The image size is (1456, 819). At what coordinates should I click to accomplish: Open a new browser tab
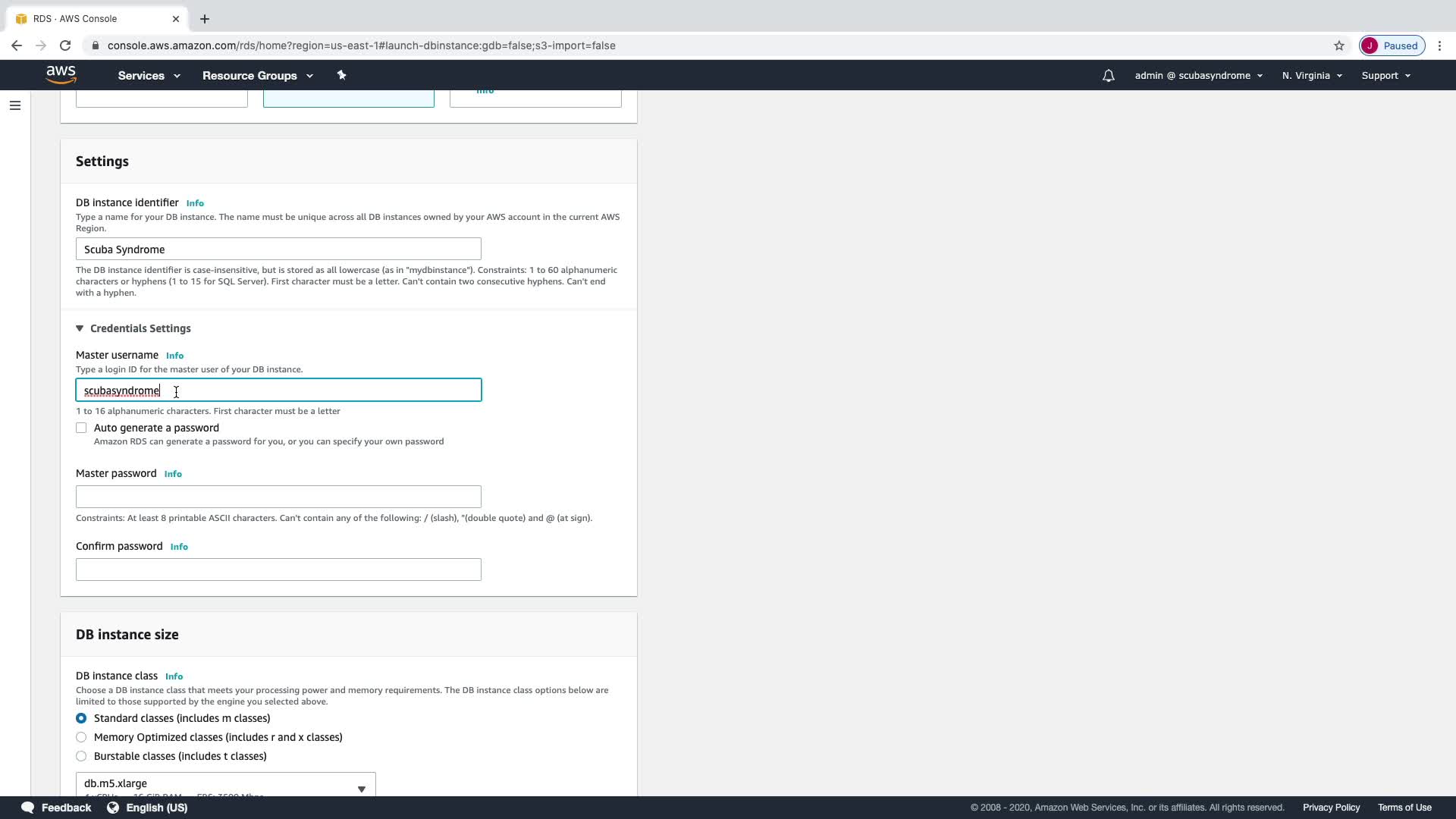205,19
